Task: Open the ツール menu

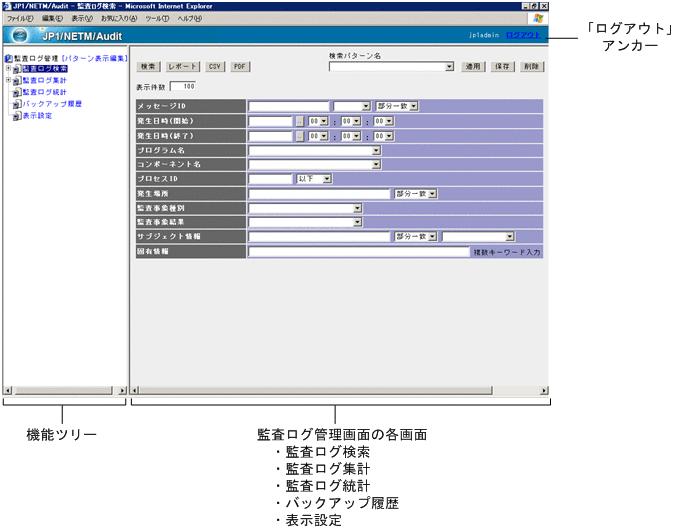Action: coord(157,19)
